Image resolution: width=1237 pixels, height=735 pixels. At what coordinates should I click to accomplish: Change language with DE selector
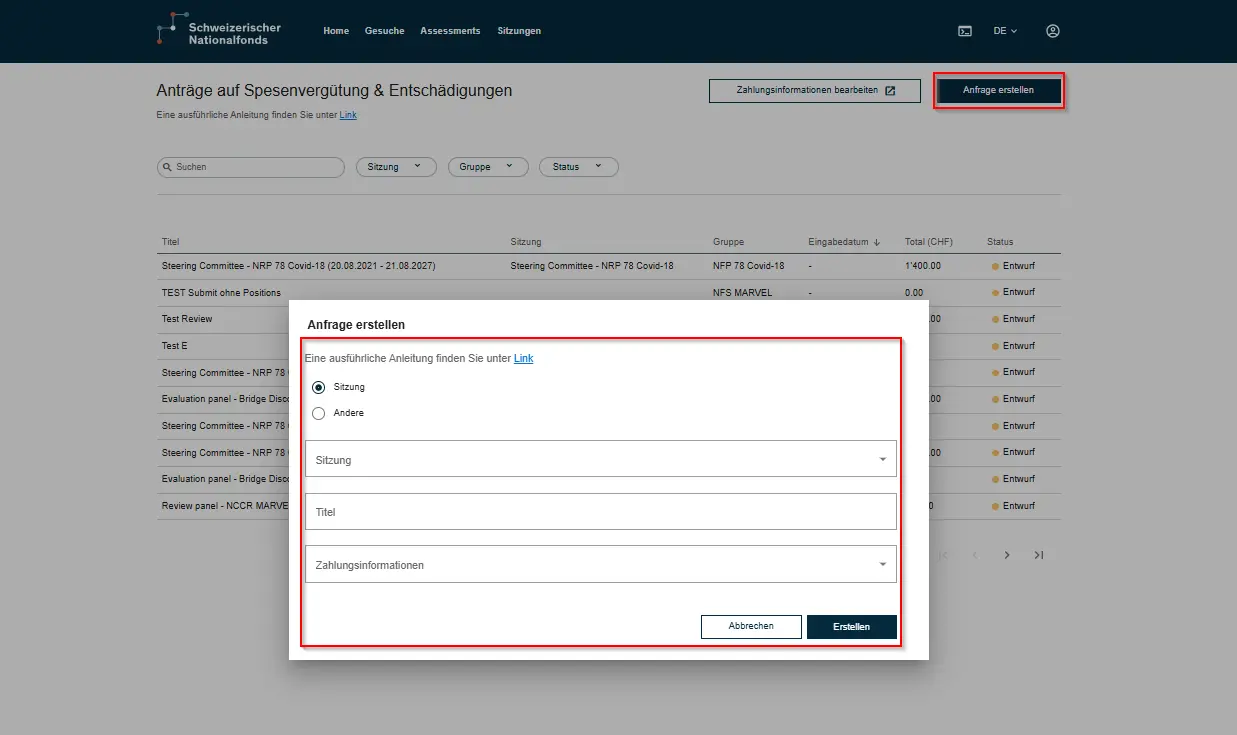(1004, 31)
